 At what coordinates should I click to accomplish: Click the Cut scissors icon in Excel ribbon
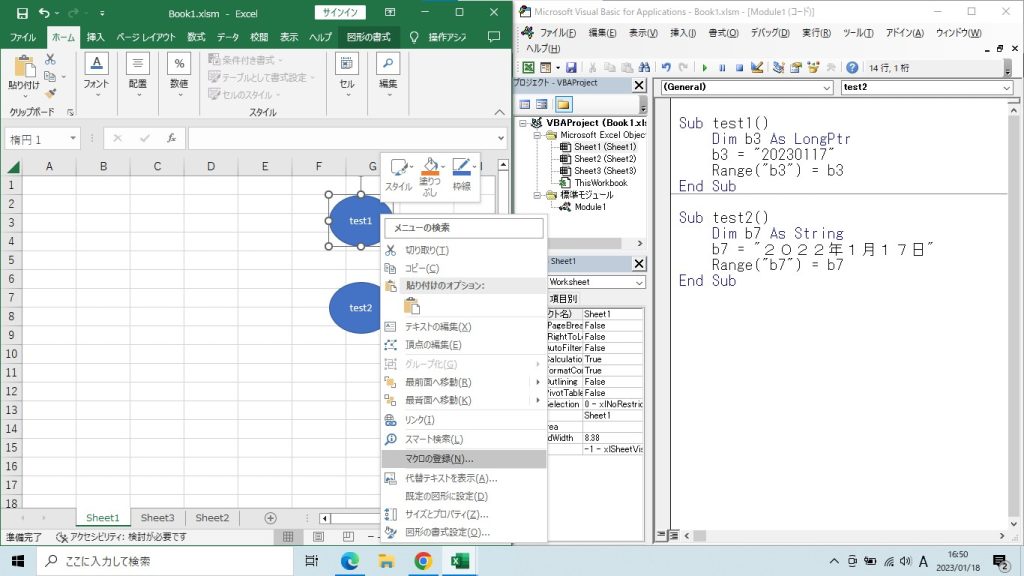coord(50,60)
